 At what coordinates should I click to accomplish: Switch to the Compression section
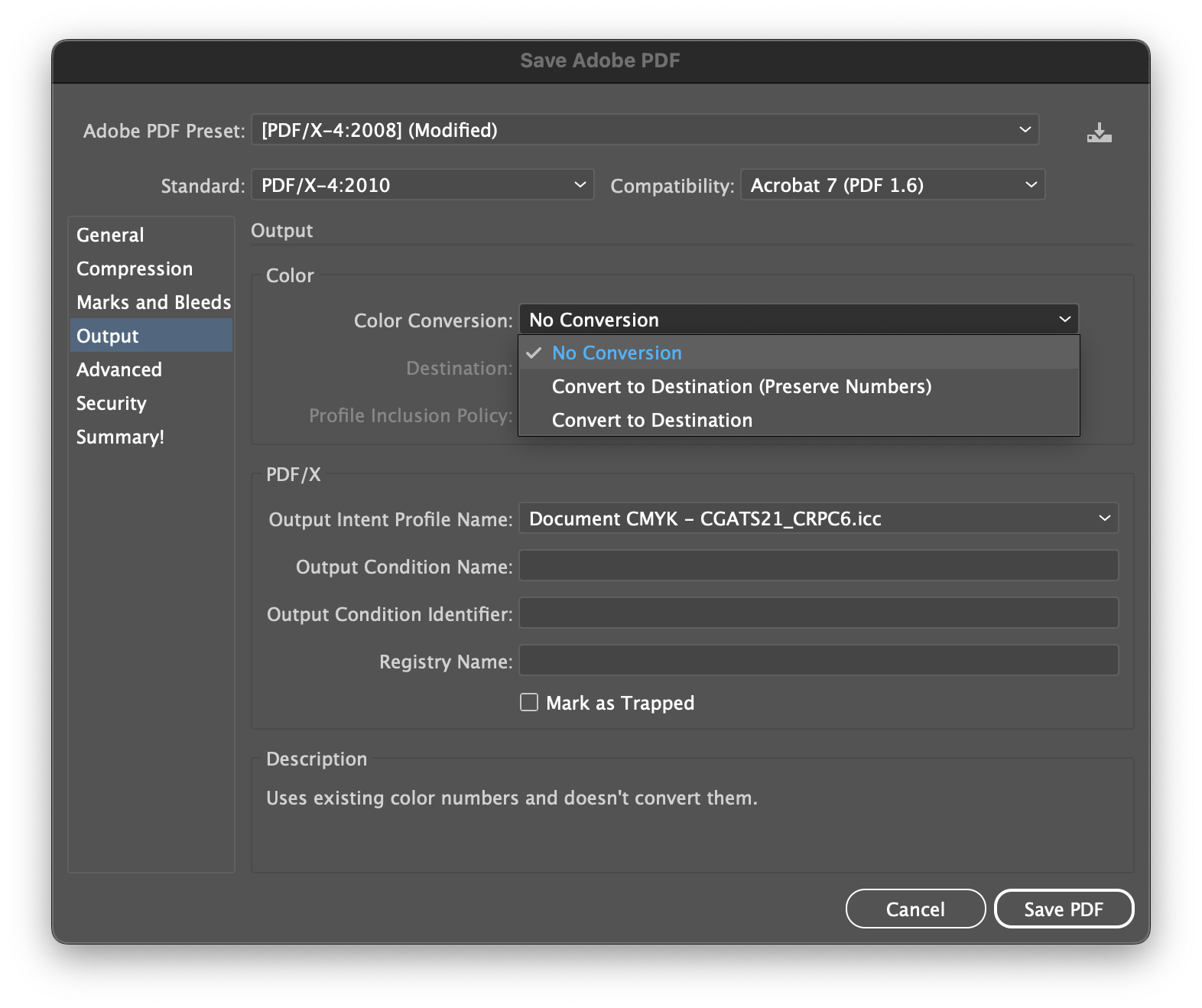pyautogui.click(x=151, y=268)
